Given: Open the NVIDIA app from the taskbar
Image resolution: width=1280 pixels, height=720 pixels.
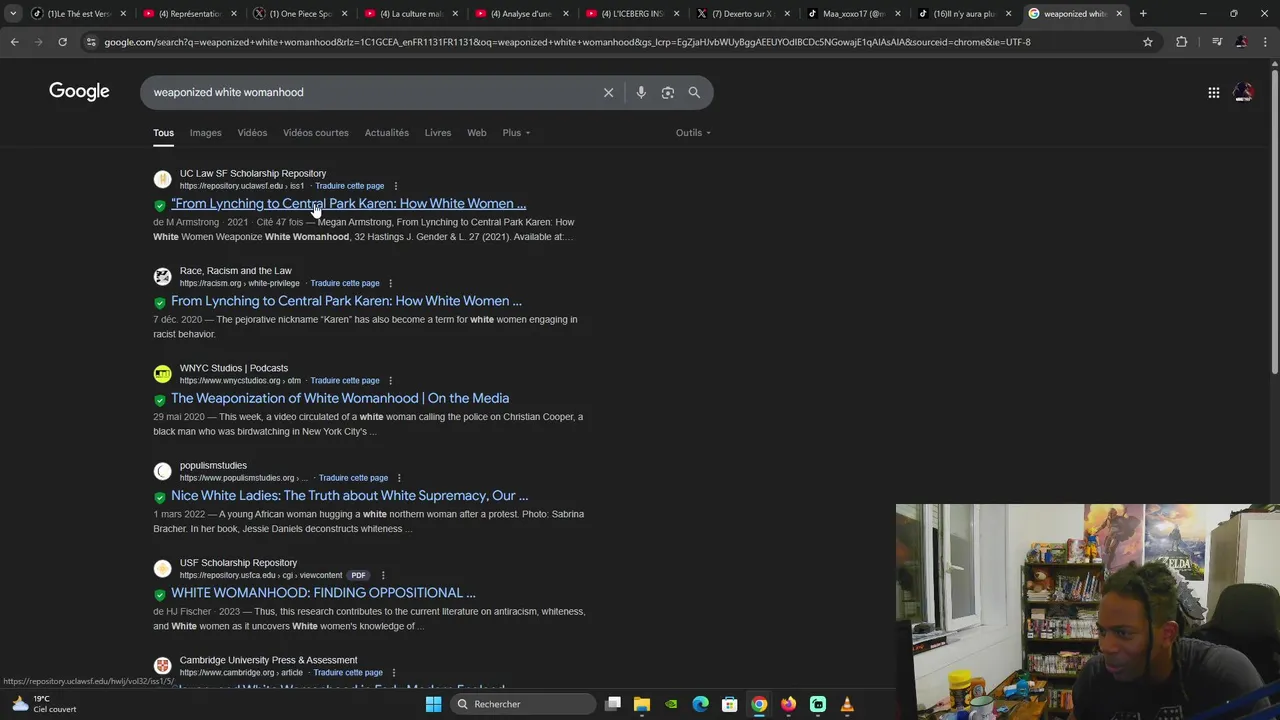Looking at the screenshot, I should 671,704.
